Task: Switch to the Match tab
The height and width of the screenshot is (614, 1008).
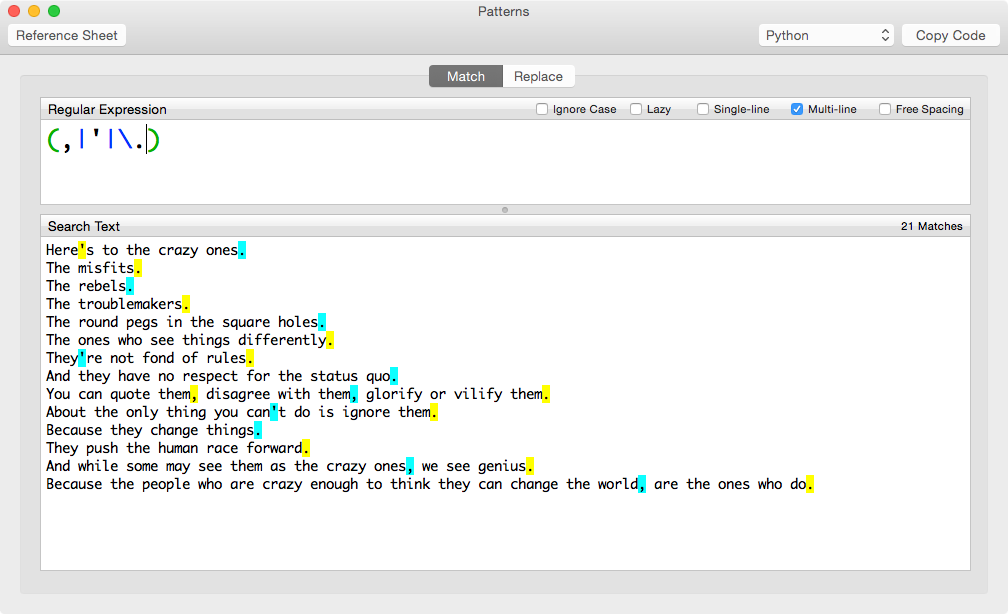Action: (x=466, y=77)
